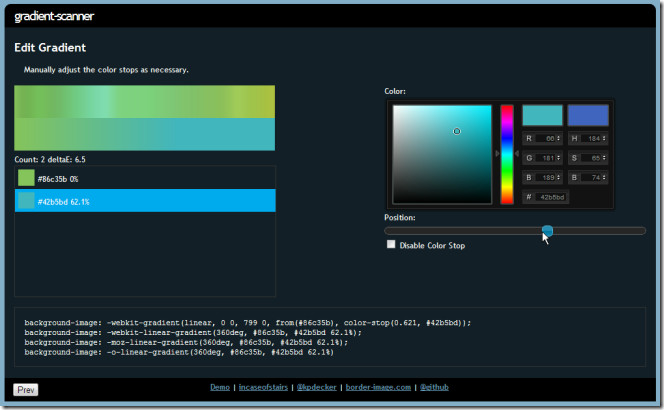
Task: Click the R value stepper arrows
Action: click(x=558, y=138)
